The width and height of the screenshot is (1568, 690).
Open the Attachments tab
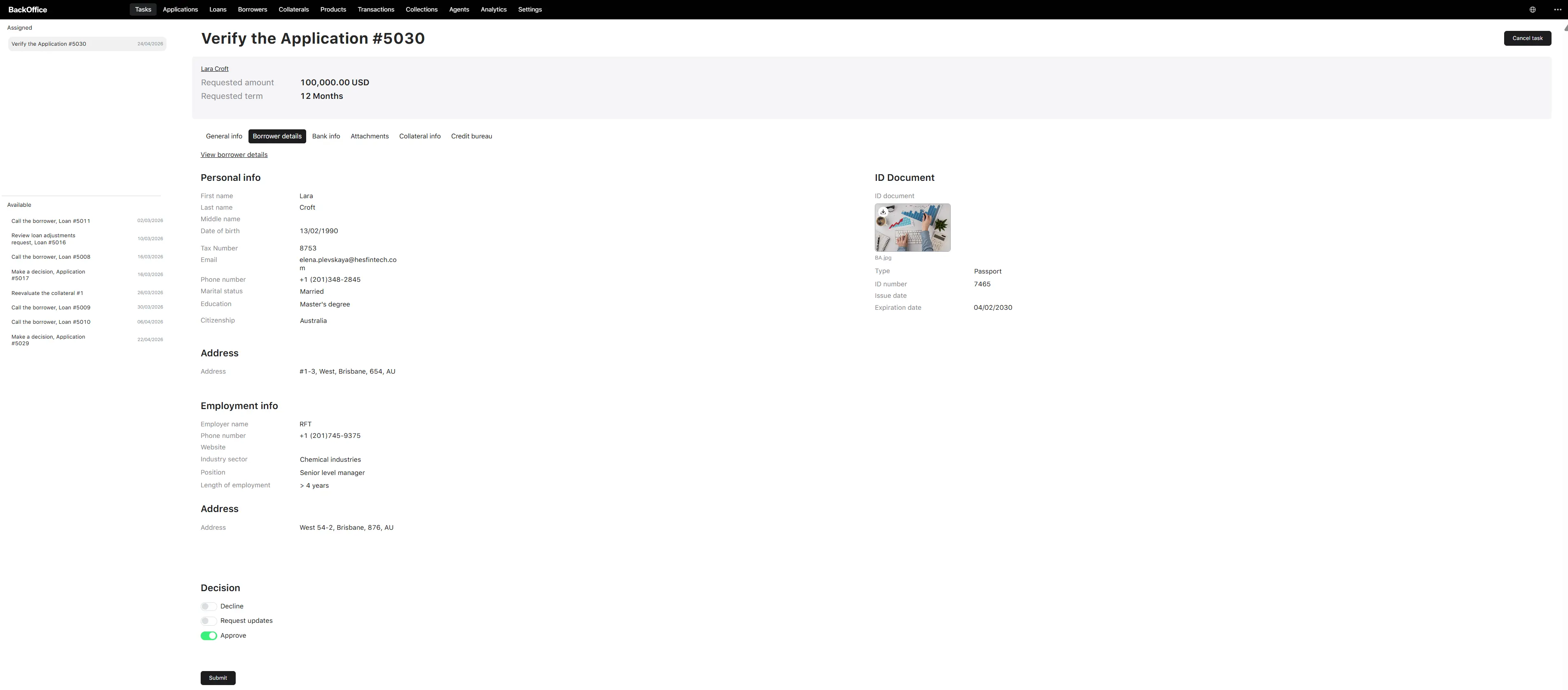(x=370, y=136)
